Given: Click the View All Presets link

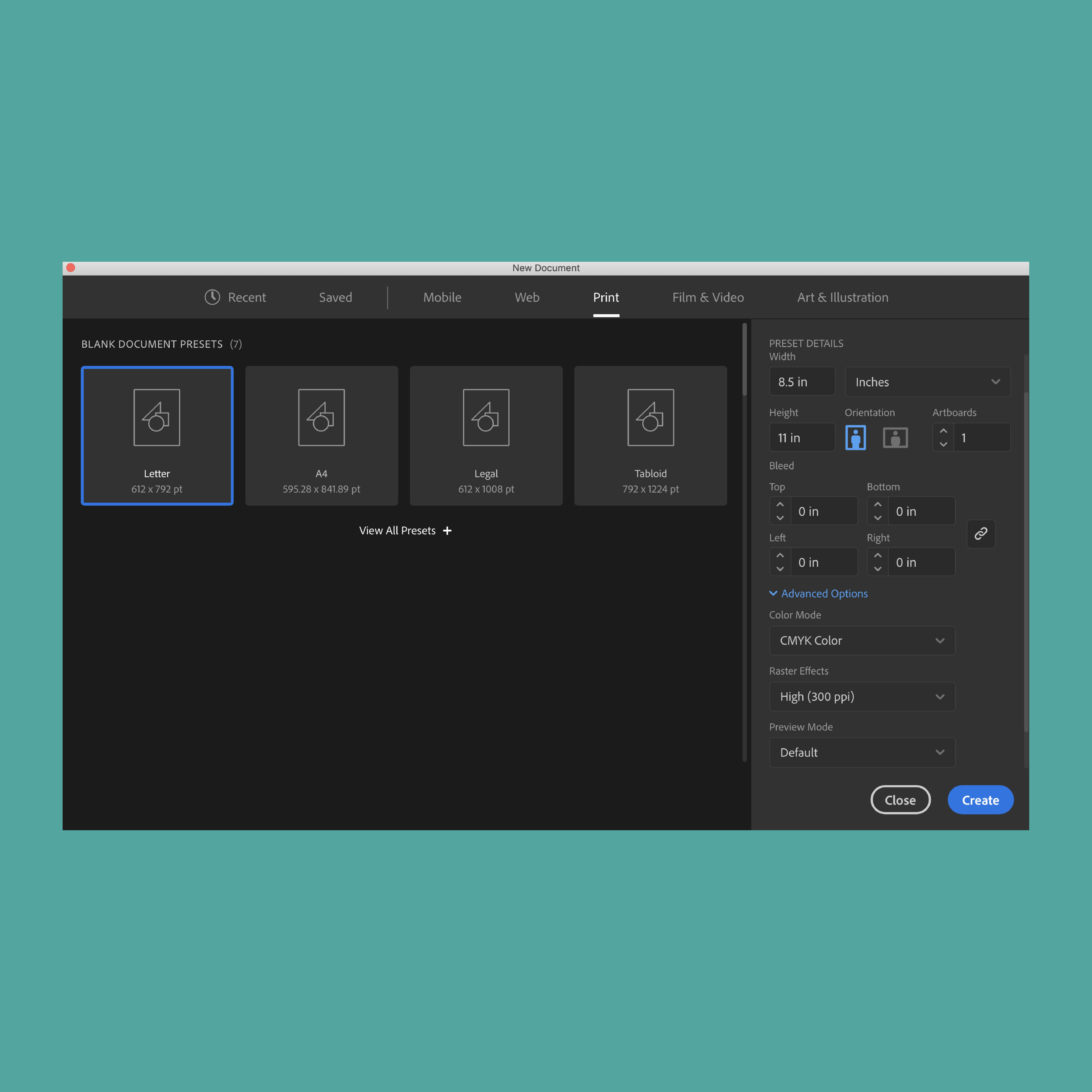Looking at the screenshot, I should pos(397,530).
